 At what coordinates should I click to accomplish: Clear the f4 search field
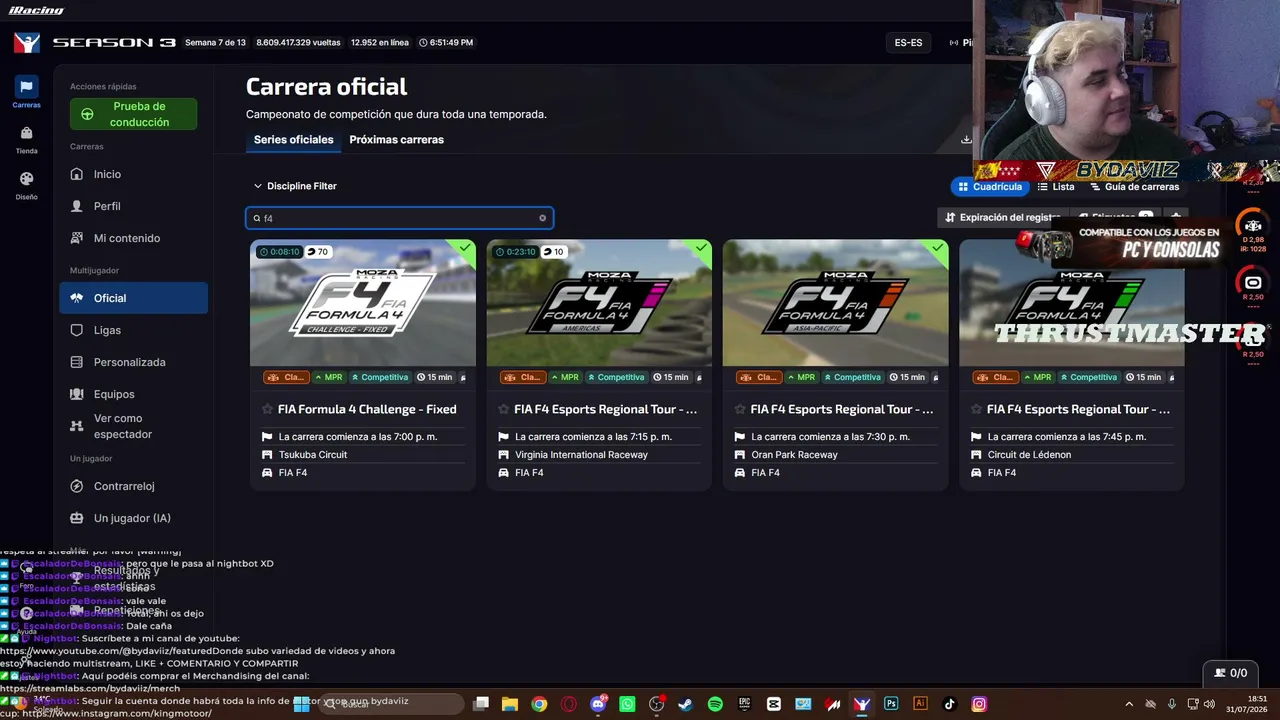[543, 218]
